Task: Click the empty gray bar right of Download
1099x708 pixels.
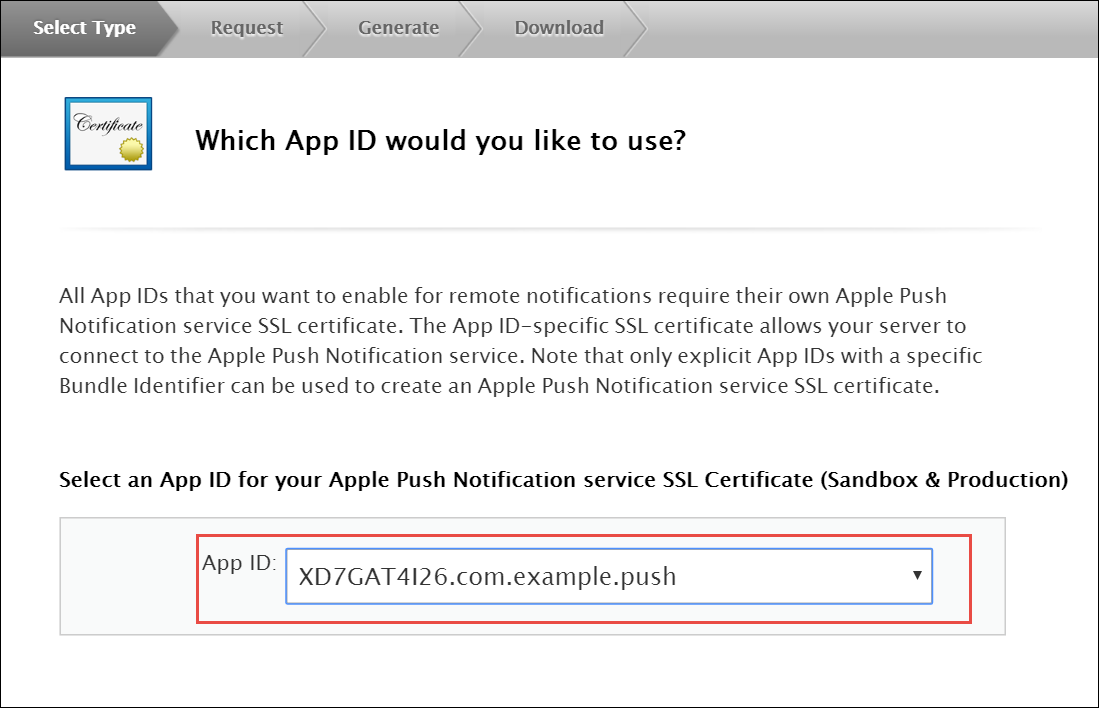Action: tap(870, 28)
